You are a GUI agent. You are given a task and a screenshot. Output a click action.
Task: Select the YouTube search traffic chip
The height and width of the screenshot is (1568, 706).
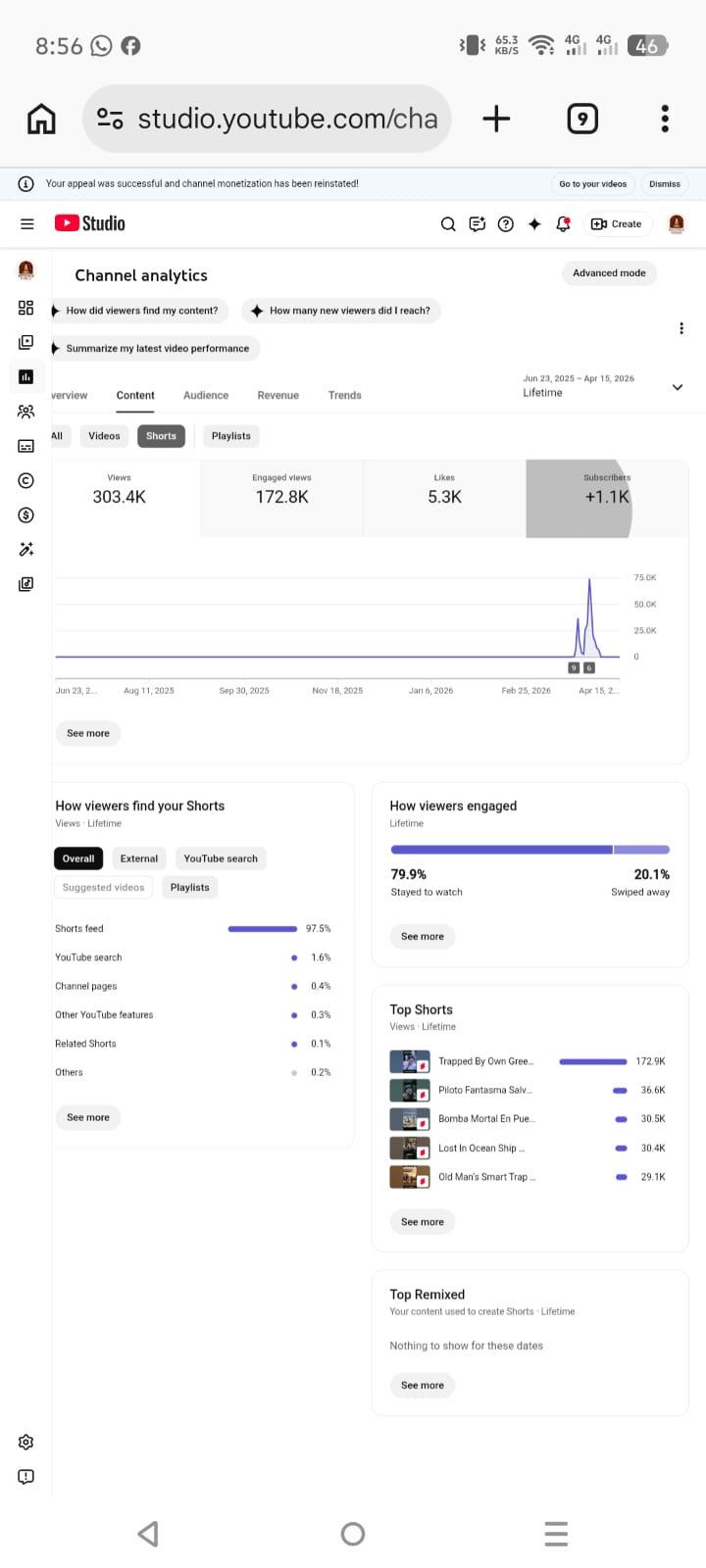point(221,858)
